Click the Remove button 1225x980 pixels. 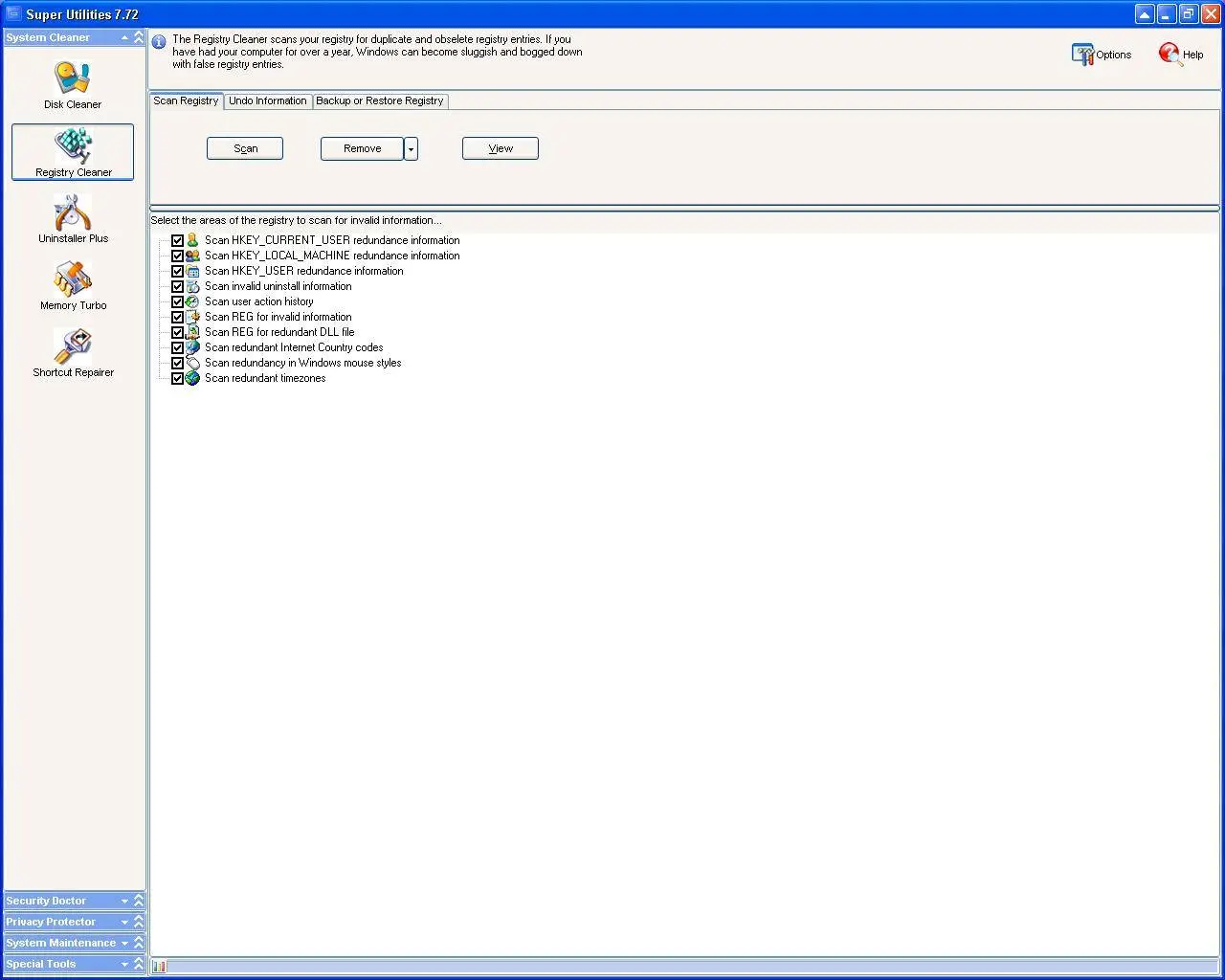pyautogui.click(x=362, y=148)
